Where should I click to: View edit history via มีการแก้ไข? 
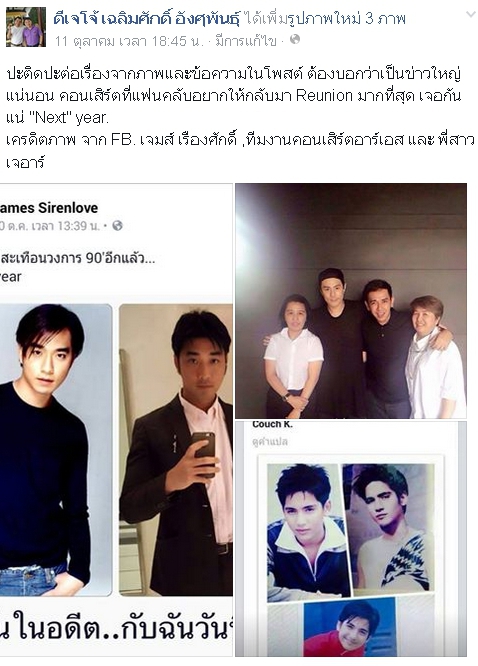[x=246, y=41]
